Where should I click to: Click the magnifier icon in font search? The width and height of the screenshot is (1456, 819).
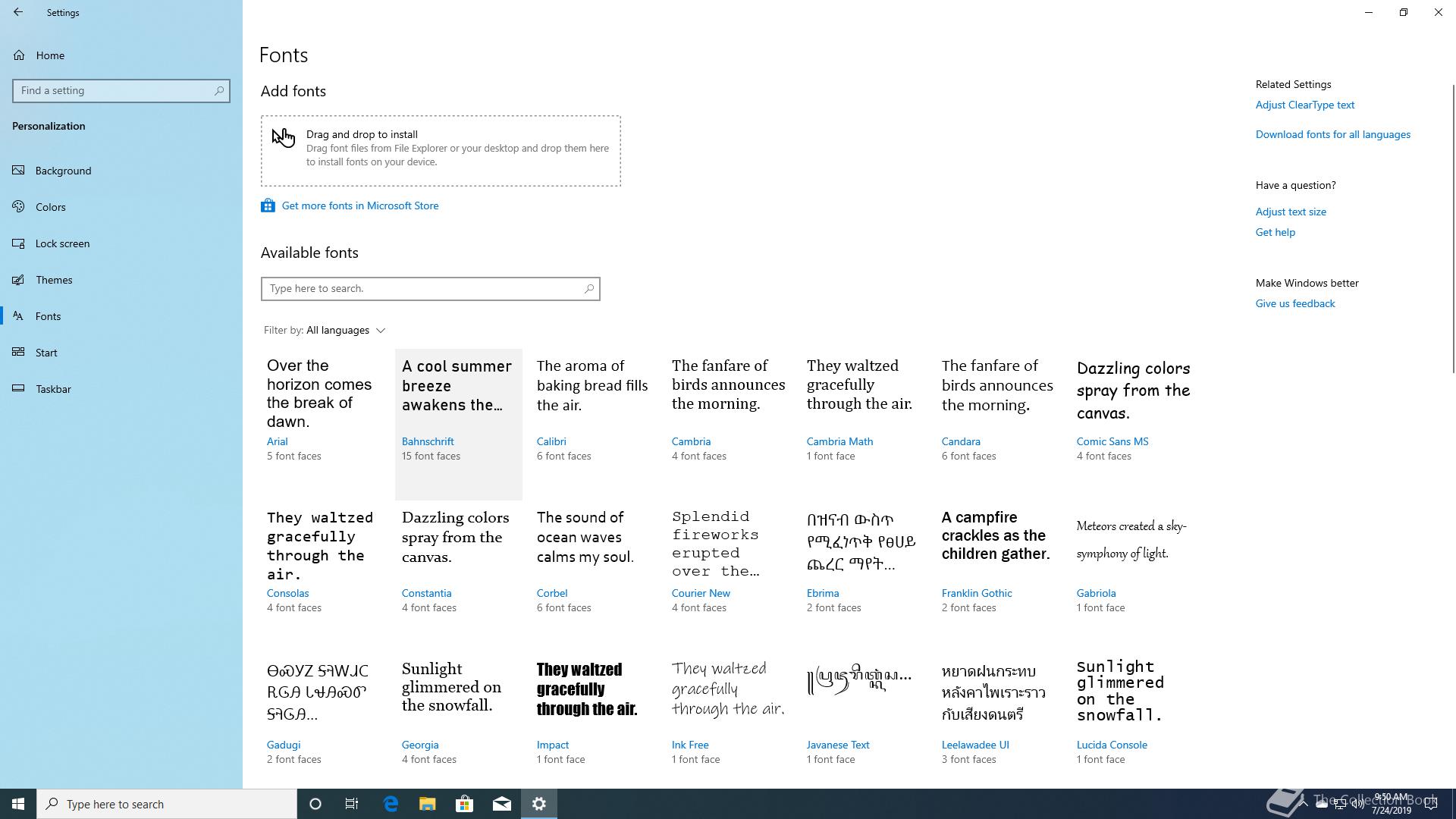click(588, 289)
